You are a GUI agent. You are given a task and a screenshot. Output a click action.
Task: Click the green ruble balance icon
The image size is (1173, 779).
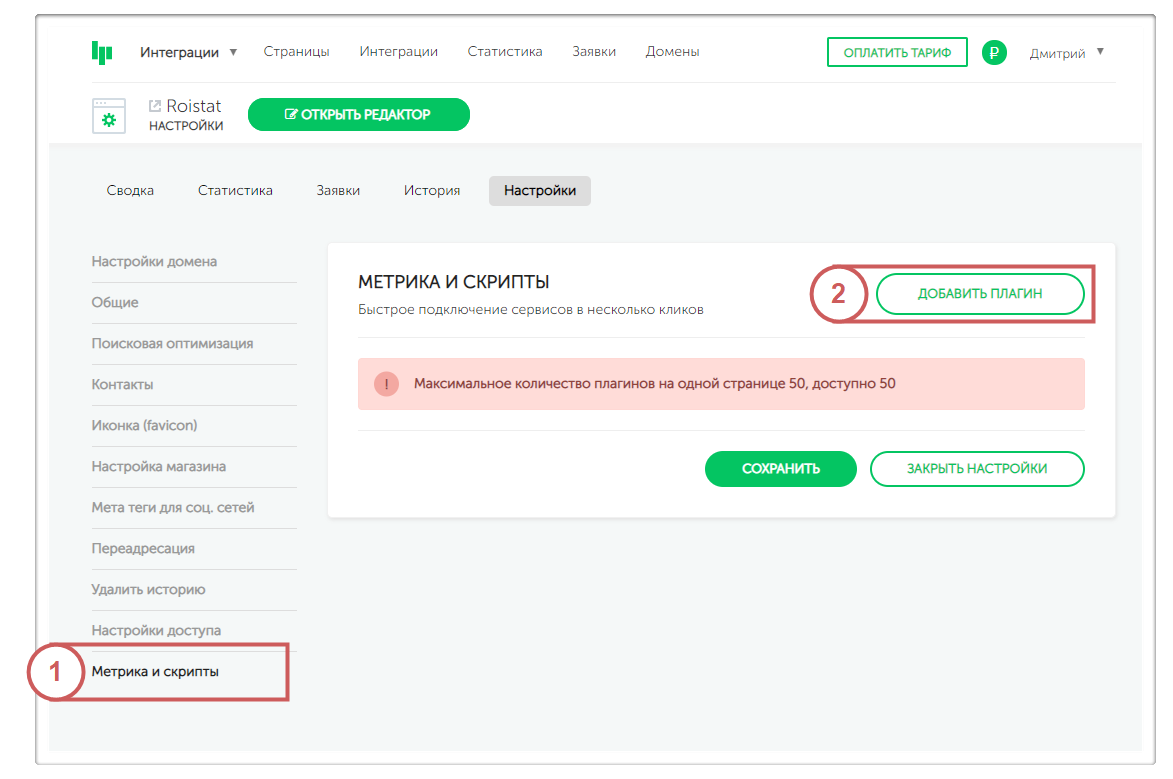click(x=993, y=53)
